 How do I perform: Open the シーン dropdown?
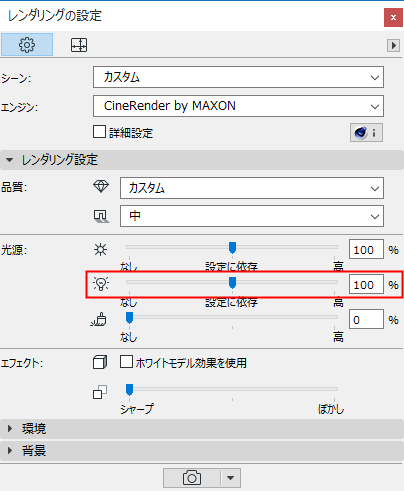238,77
